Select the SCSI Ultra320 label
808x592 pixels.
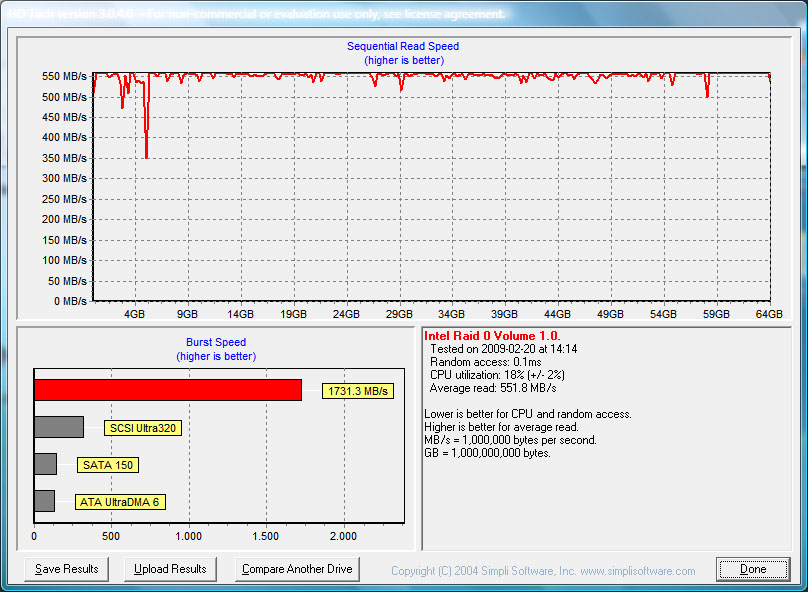(x=143, y=428)
